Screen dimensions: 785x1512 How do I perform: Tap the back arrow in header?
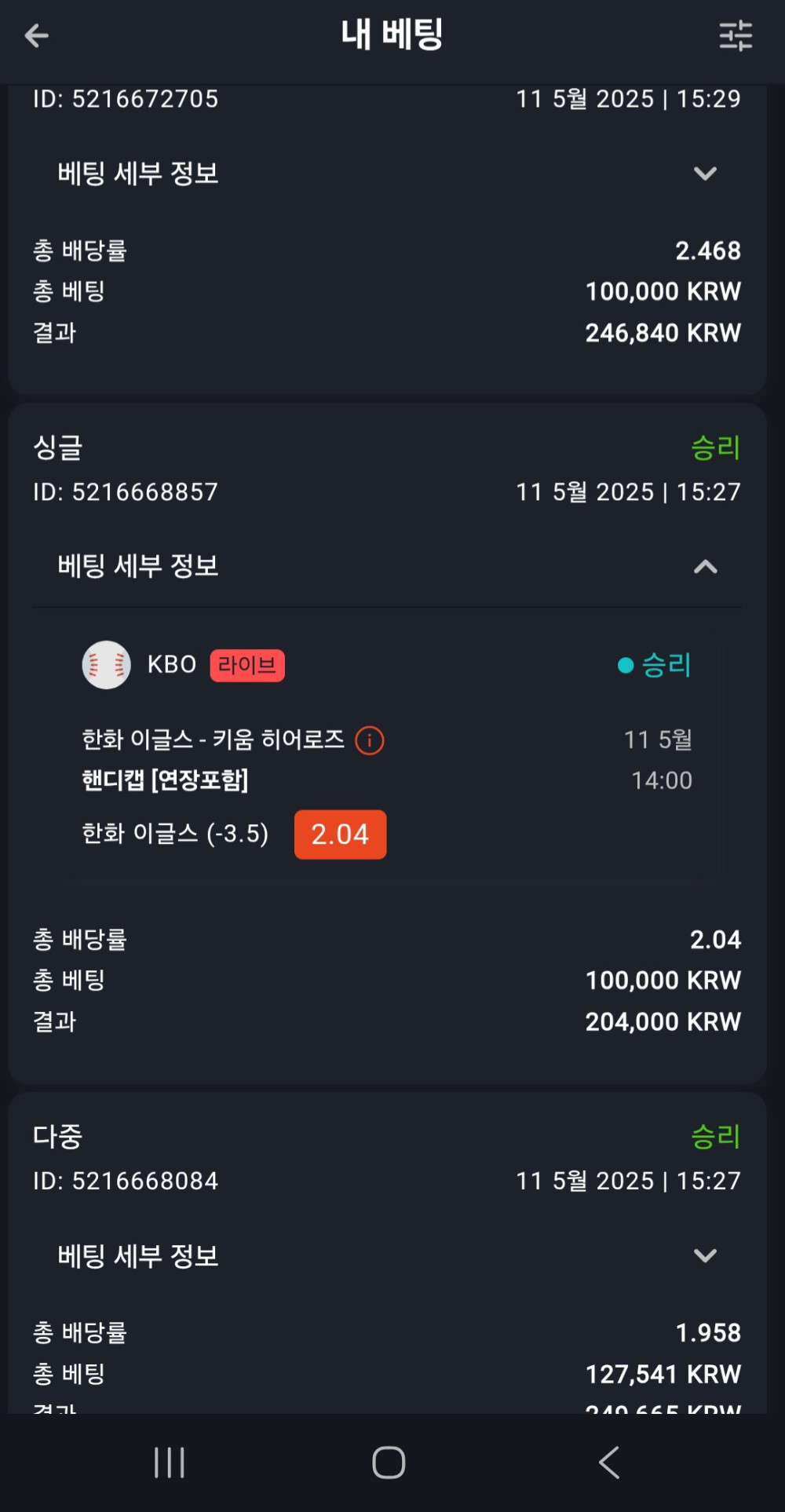[x=37, y=35]
